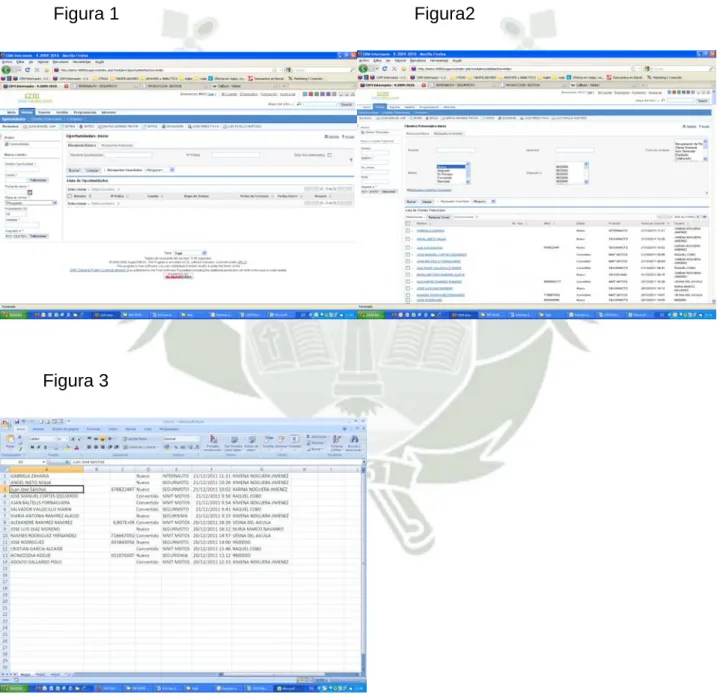Open the Insertar ribbon tab in Excel
The image size is (717, 697).
(38, 429)
